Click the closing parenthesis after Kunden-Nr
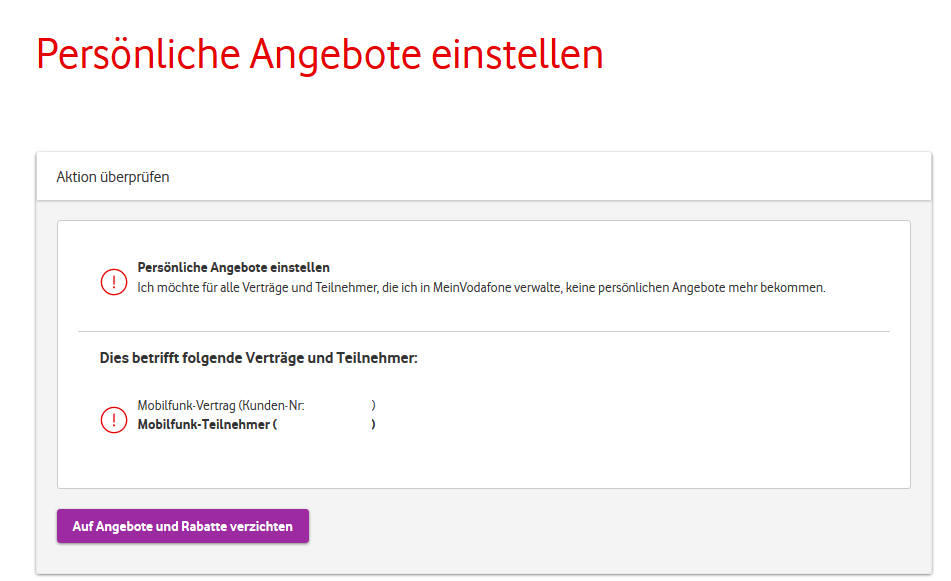 coord(373,405)
